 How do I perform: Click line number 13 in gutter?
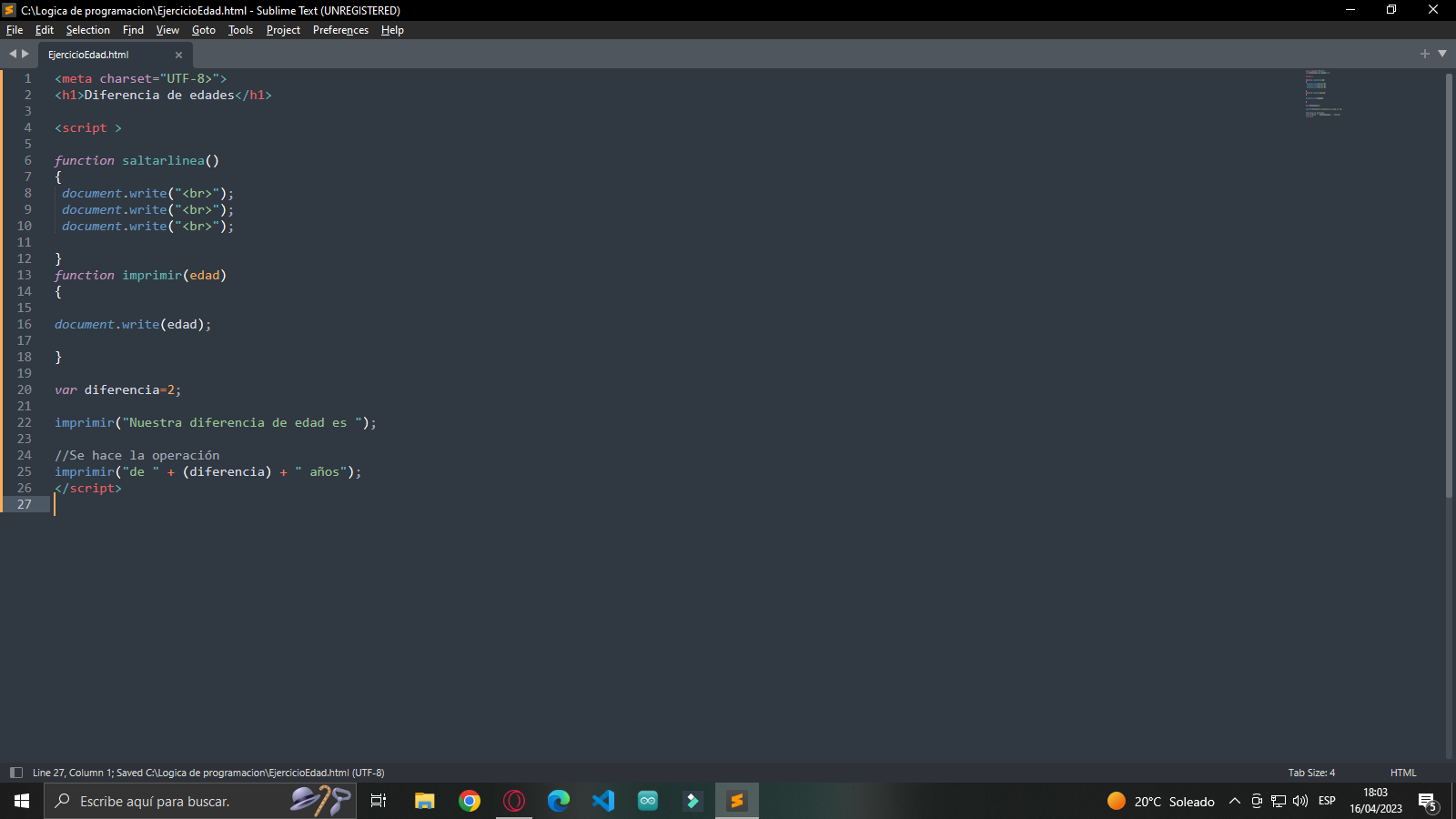click(25, 275)
